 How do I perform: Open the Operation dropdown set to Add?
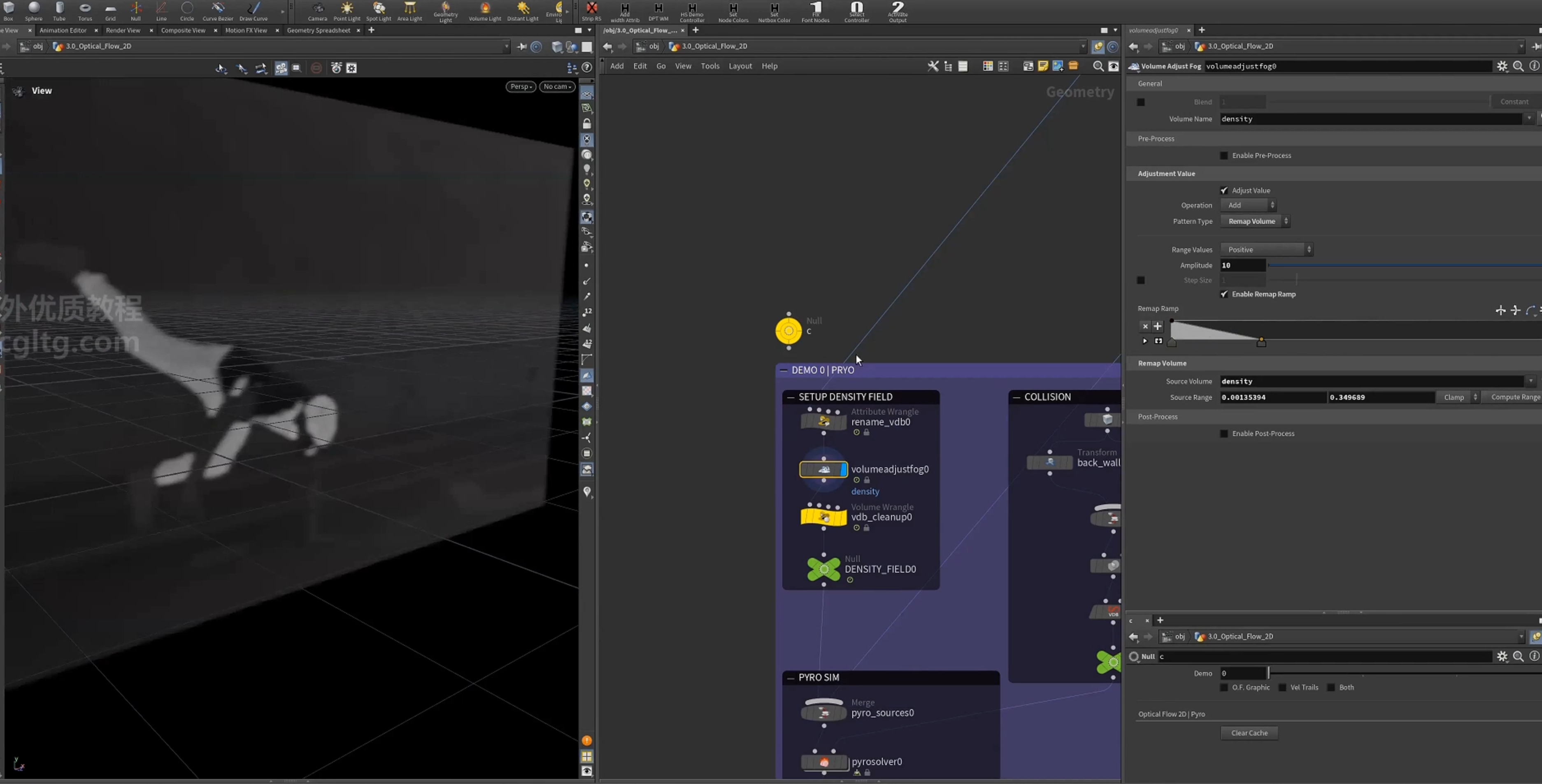[1248, 205]
